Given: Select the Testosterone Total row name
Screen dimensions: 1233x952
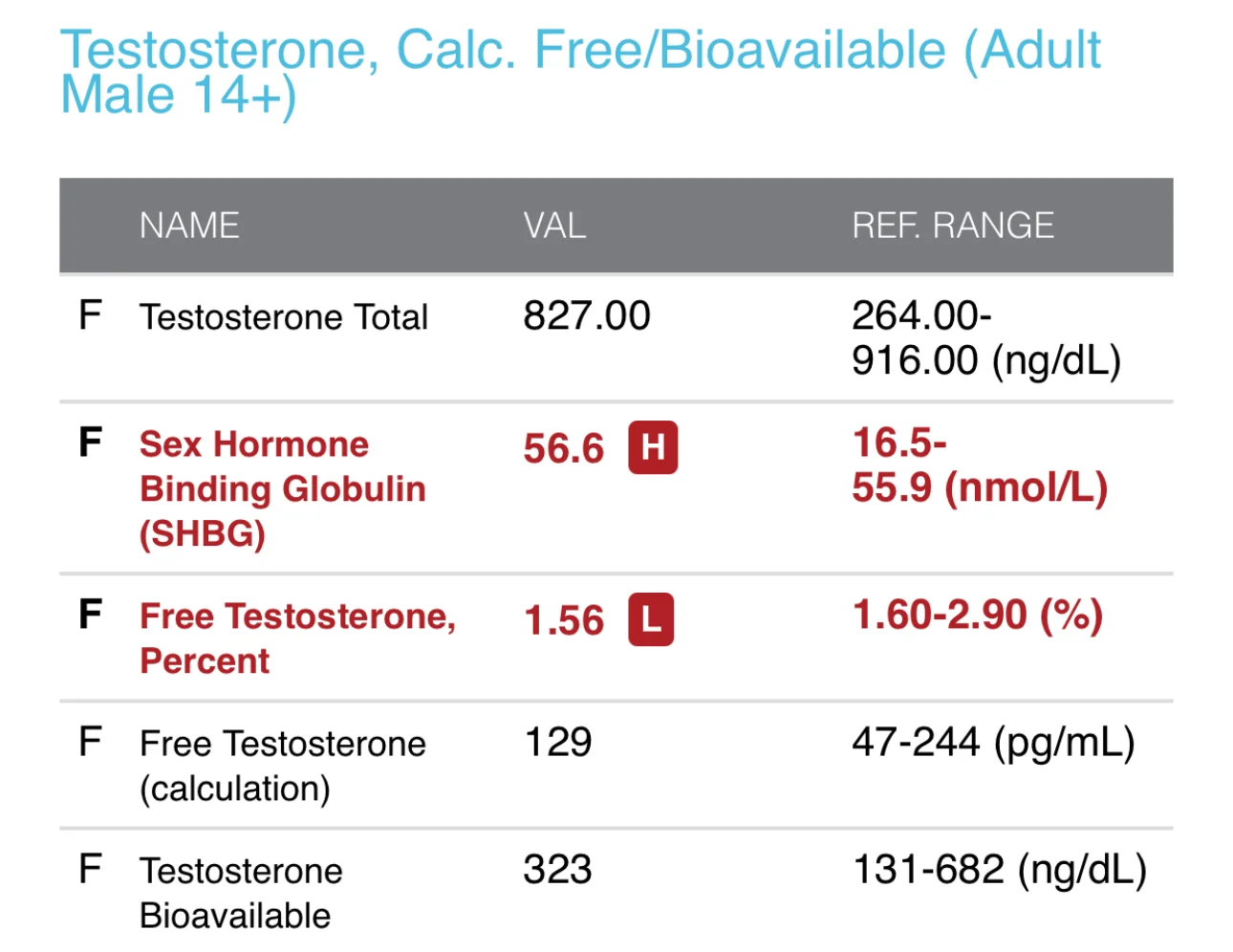Looking at the screenshot, I should (284, 317).
